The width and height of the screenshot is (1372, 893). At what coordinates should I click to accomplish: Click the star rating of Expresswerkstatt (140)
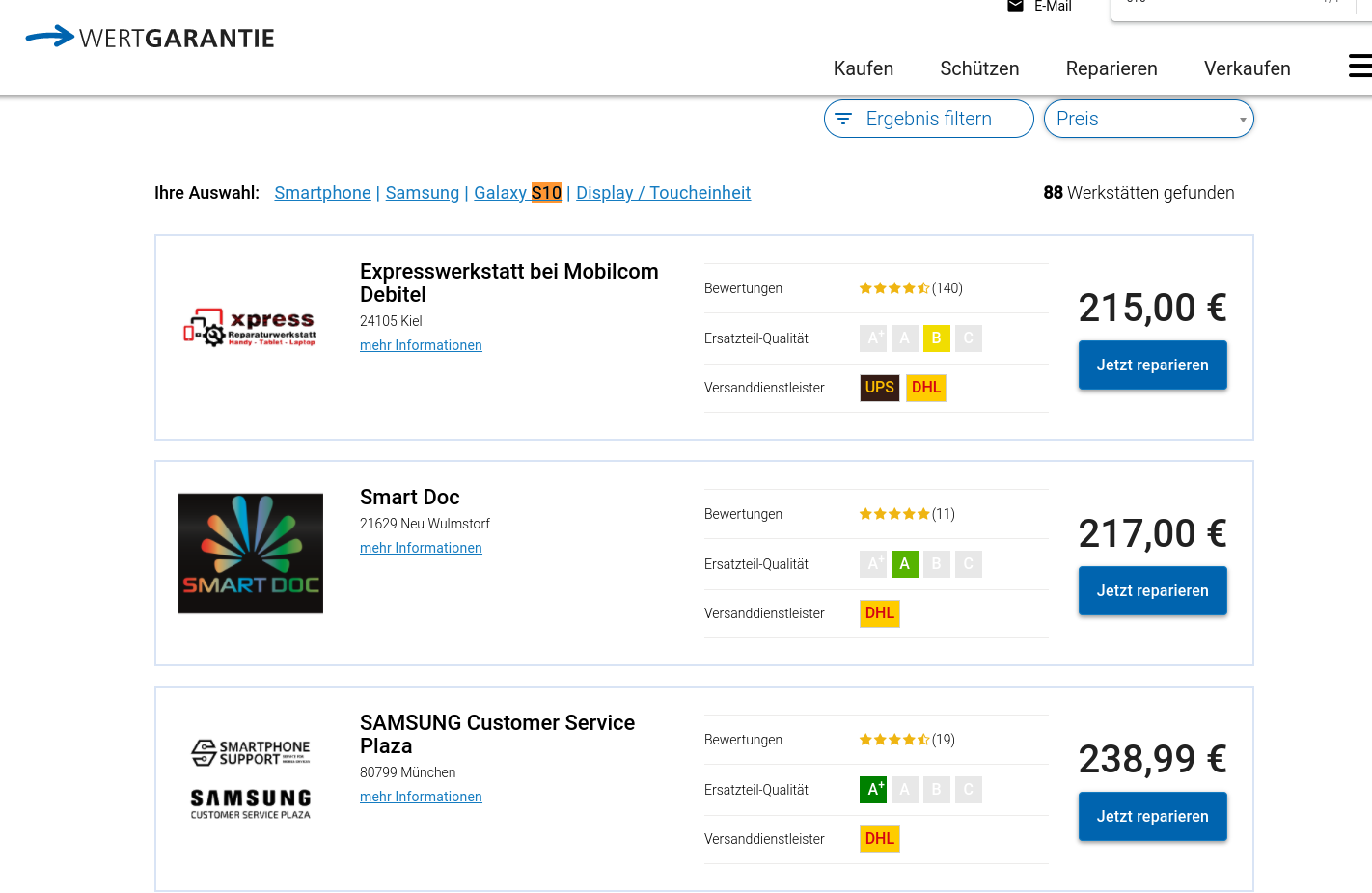point(894,288)
